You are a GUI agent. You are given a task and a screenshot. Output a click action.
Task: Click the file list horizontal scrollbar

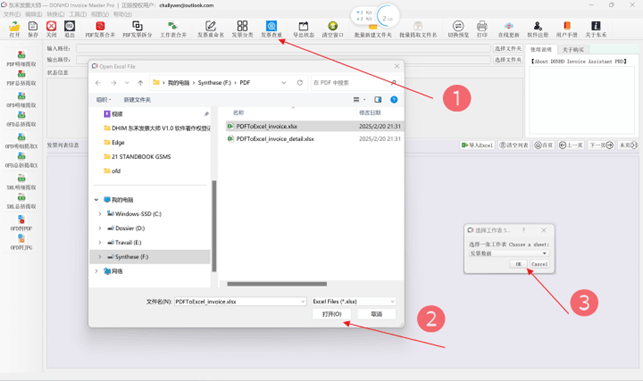pos(277,284)
